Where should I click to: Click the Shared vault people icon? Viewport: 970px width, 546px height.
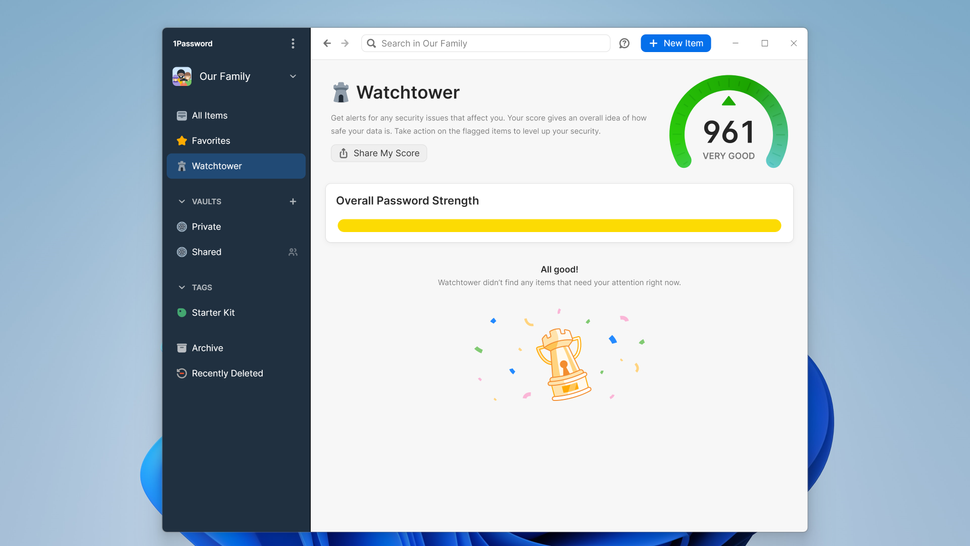pos(293,252)
